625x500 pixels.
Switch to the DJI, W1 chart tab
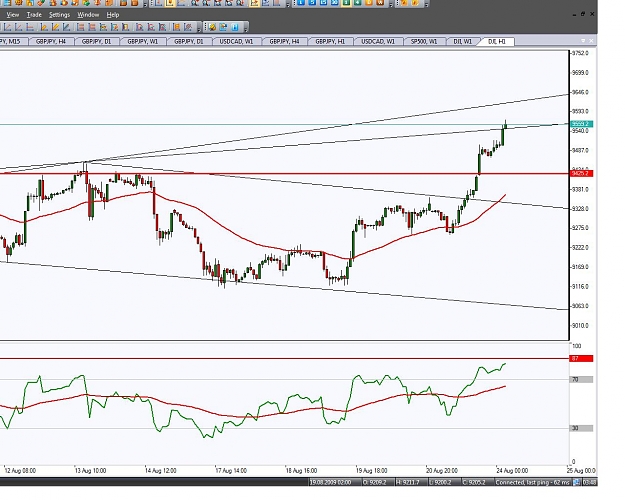point(462,41)
